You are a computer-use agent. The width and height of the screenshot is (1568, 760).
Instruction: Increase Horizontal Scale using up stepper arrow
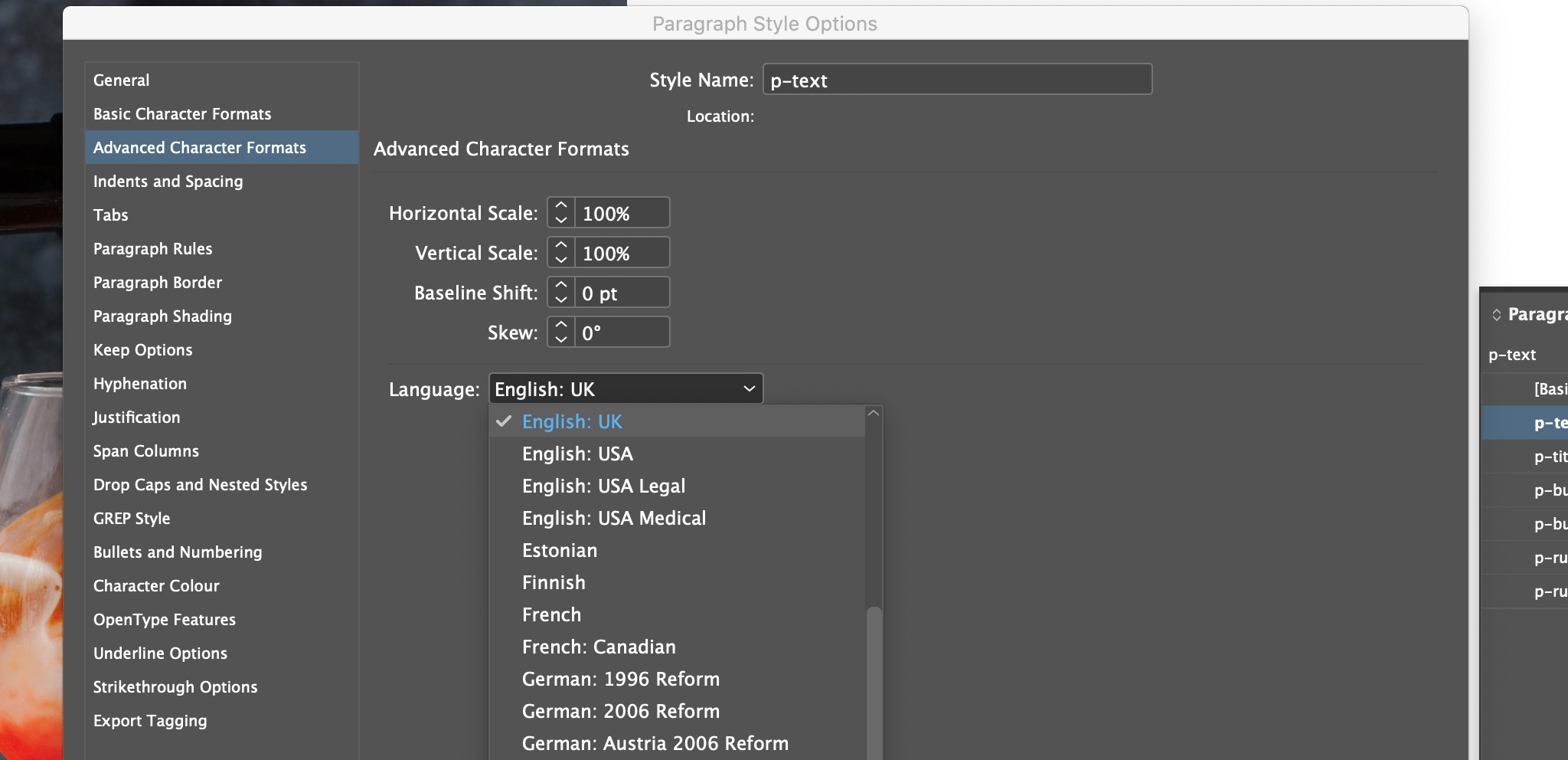click(561, 206)
